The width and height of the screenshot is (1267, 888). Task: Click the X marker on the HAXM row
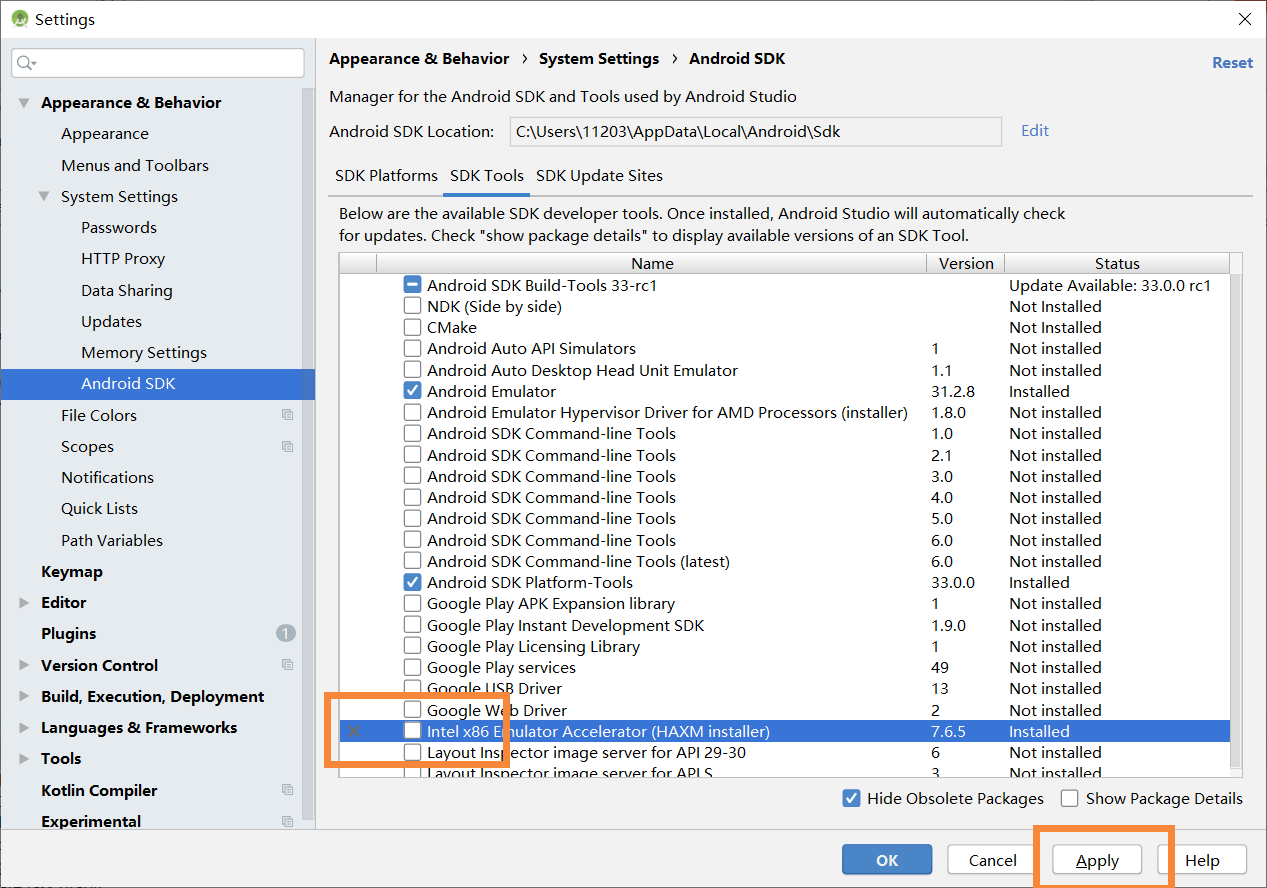(x=355, y=731)
